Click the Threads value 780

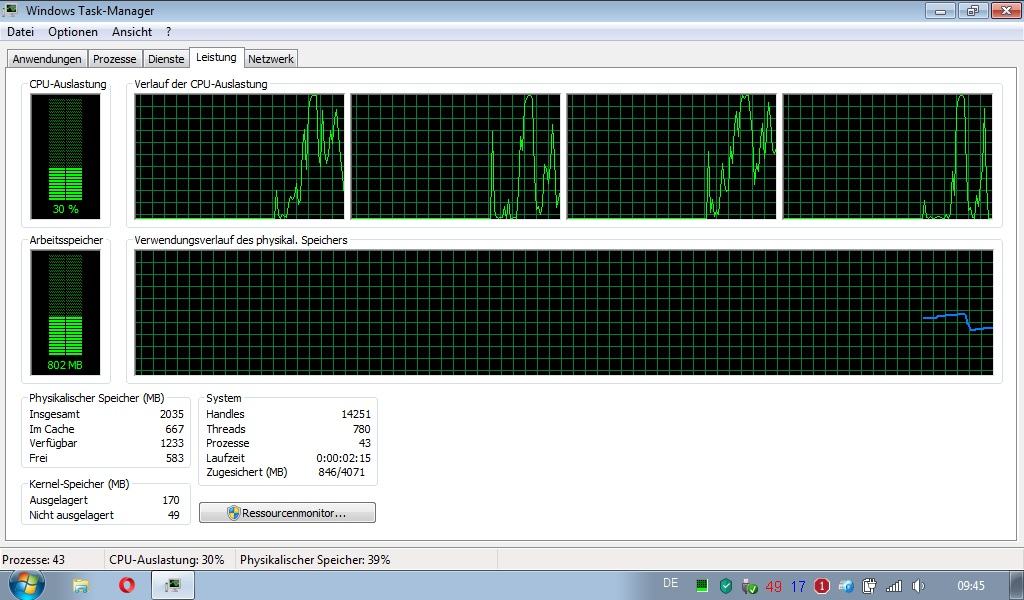point(361,429)
